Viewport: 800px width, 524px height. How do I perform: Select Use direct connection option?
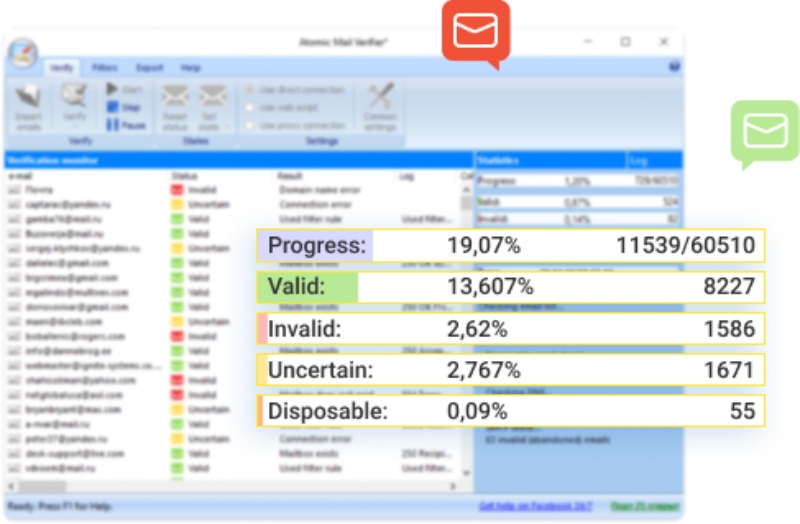coord(249,89)
